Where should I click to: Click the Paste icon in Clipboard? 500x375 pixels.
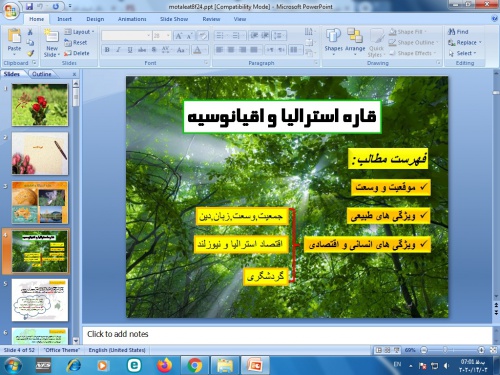click(14, 37)
